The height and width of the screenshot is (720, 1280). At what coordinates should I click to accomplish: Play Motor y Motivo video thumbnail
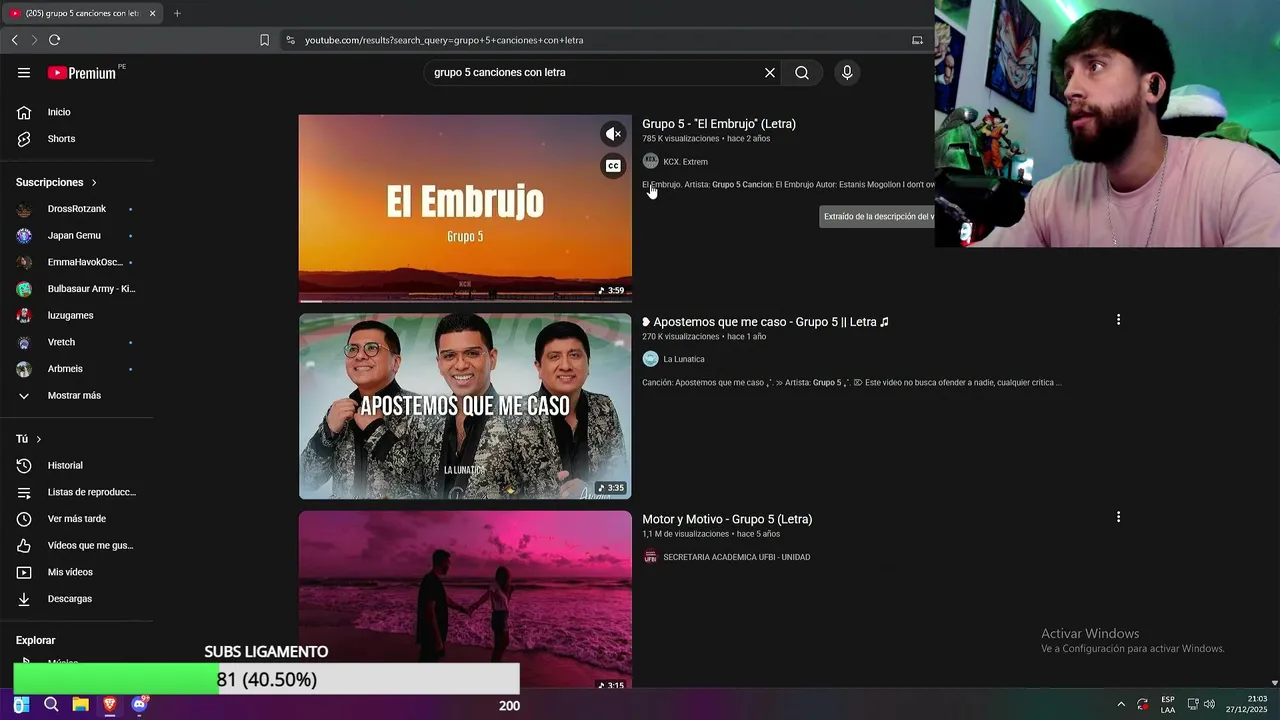[465, 600]
